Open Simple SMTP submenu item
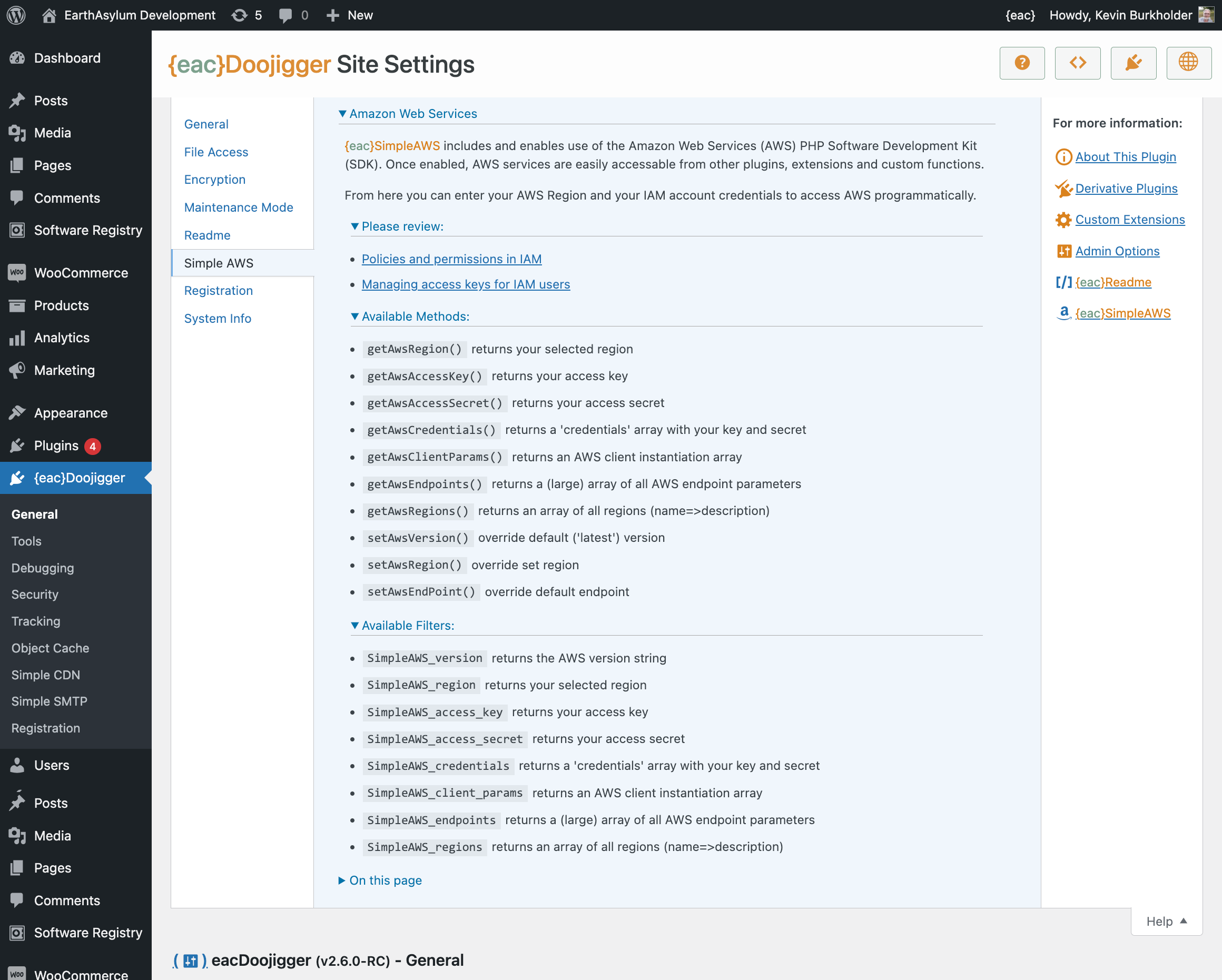 click(x=50, y=702)
